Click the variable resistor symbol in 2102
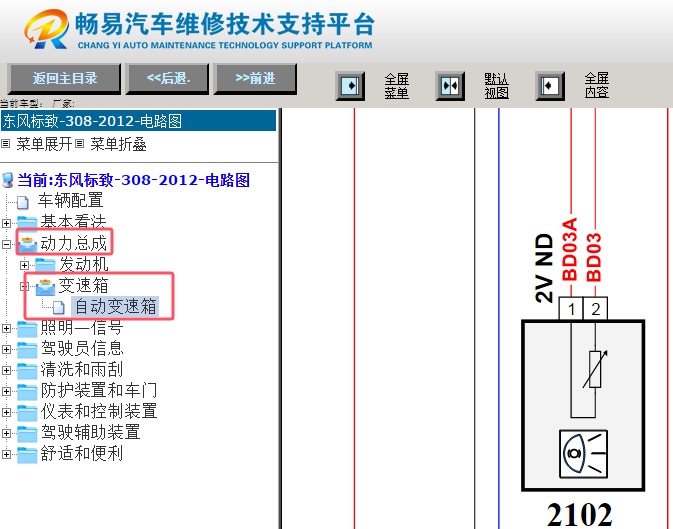This screenshot has width=673, height=529. click(595, 369)
